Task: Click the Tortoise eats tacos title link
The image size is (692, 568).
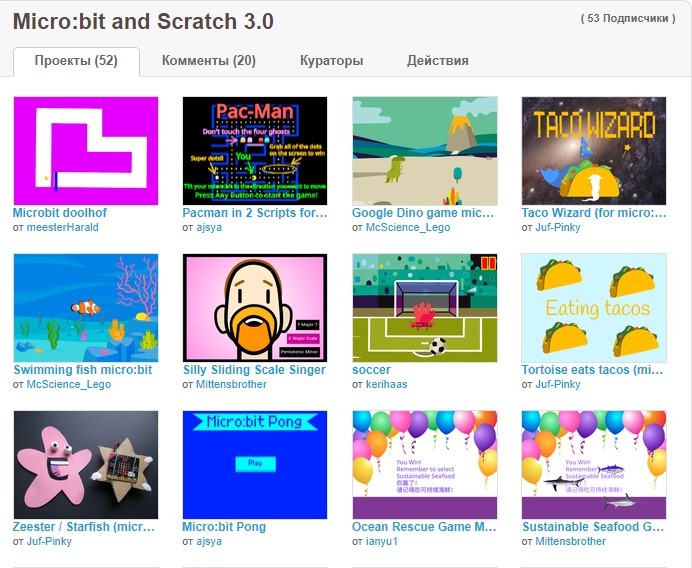Action: pyautogui.click(x=592, y=370)
